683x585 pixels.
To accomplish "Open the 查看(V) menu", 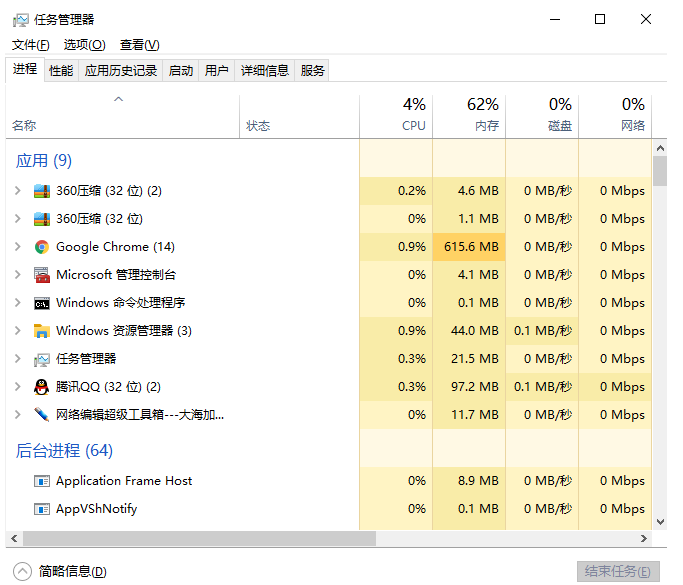I will pyautogui.click(x=139, y=45).
